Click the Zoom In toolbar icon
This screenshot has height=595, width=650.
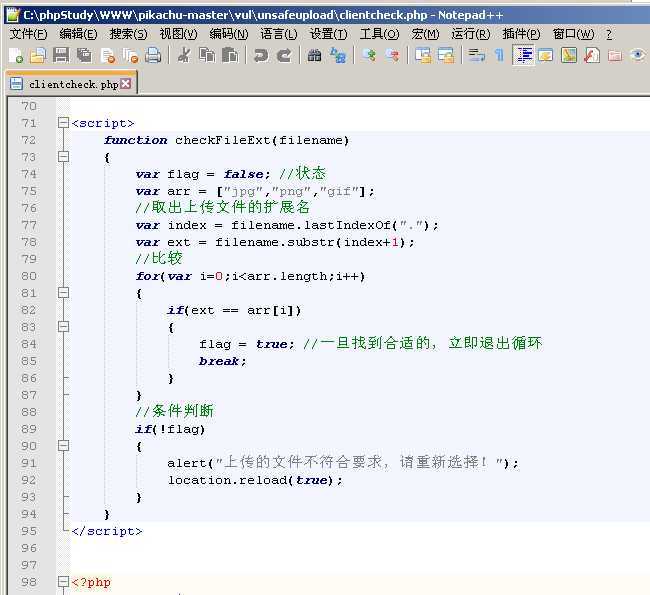tap(369, 55)
